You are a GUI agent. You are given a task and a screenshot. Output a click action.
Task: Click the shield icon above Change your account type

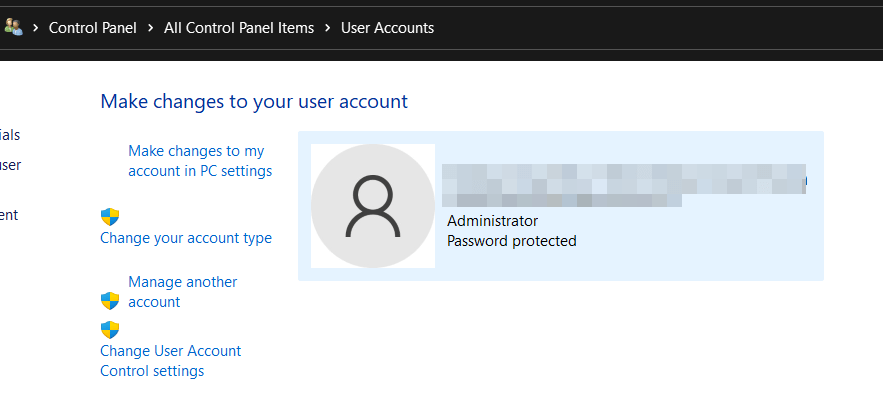pyautogui.click(x=110, y=217)
